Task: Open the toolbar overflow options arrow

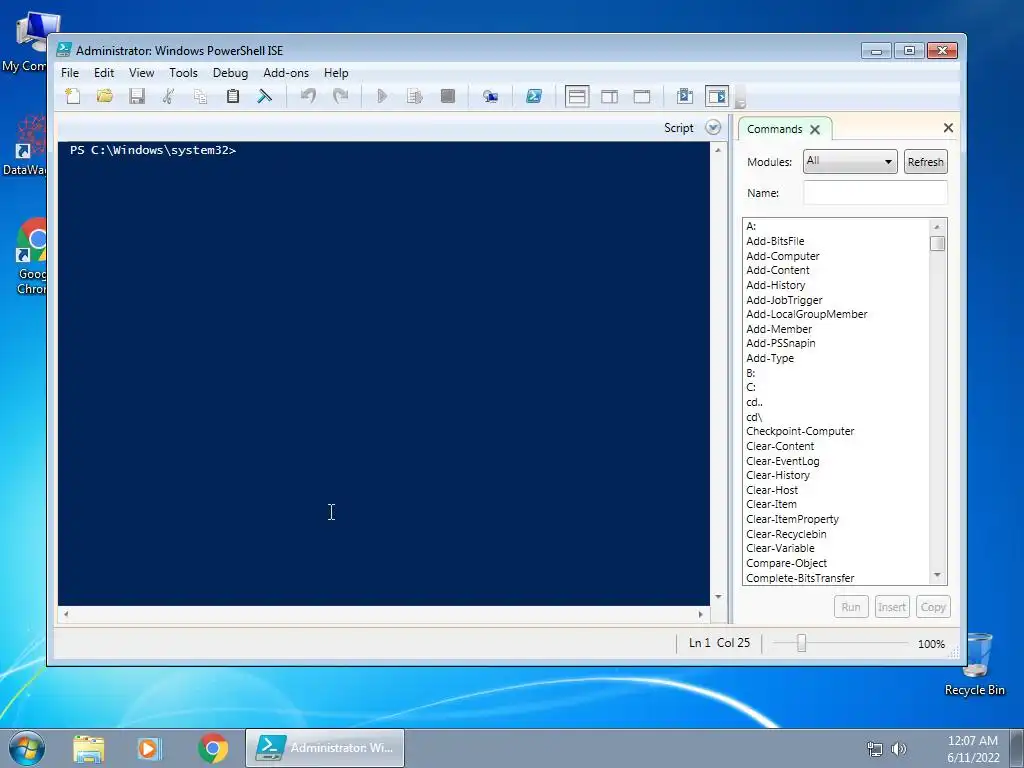Action: 740,98
